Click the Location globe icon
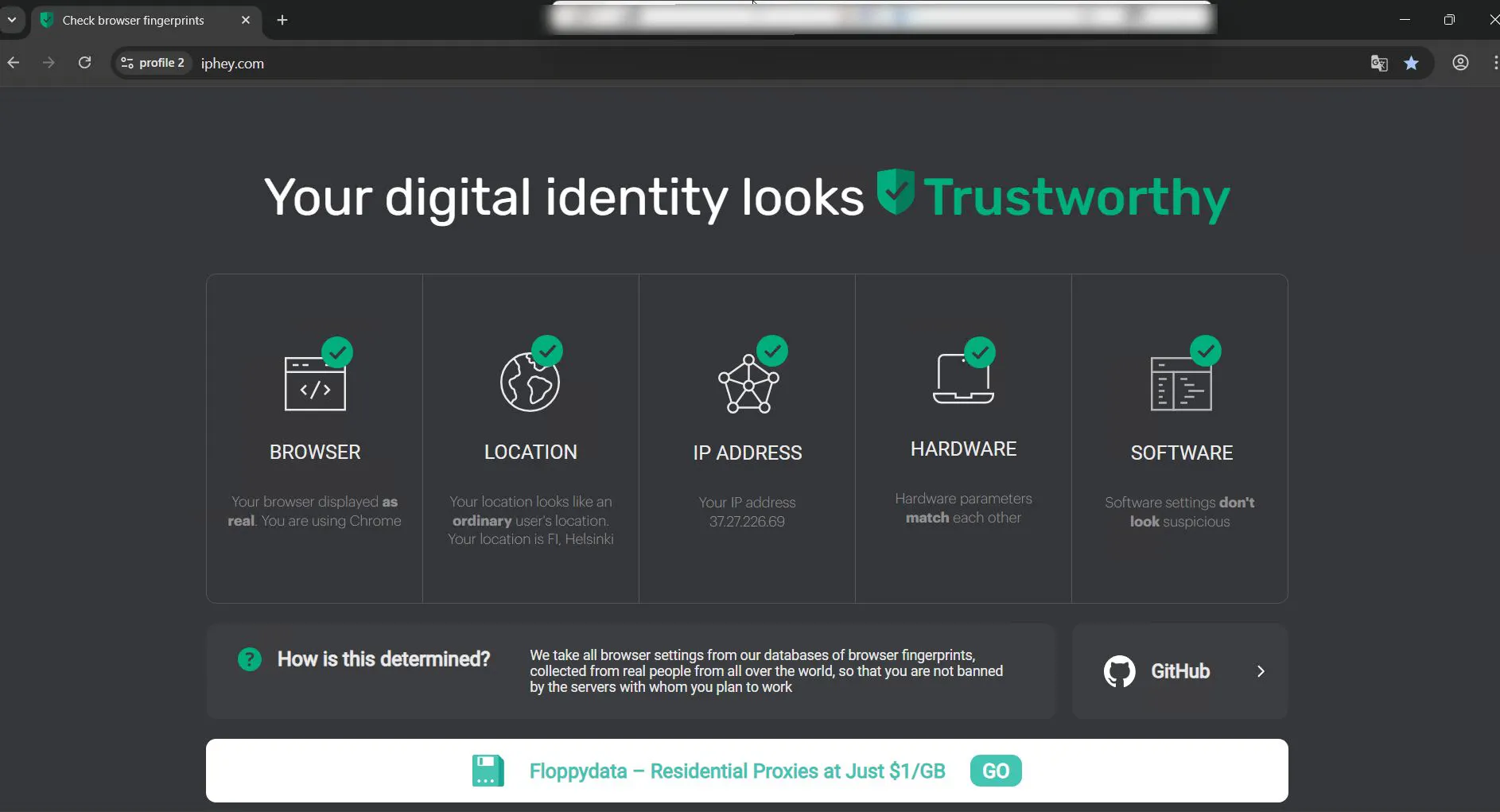The height and width of the screenshot is (812, 1500). pos(530,383)
